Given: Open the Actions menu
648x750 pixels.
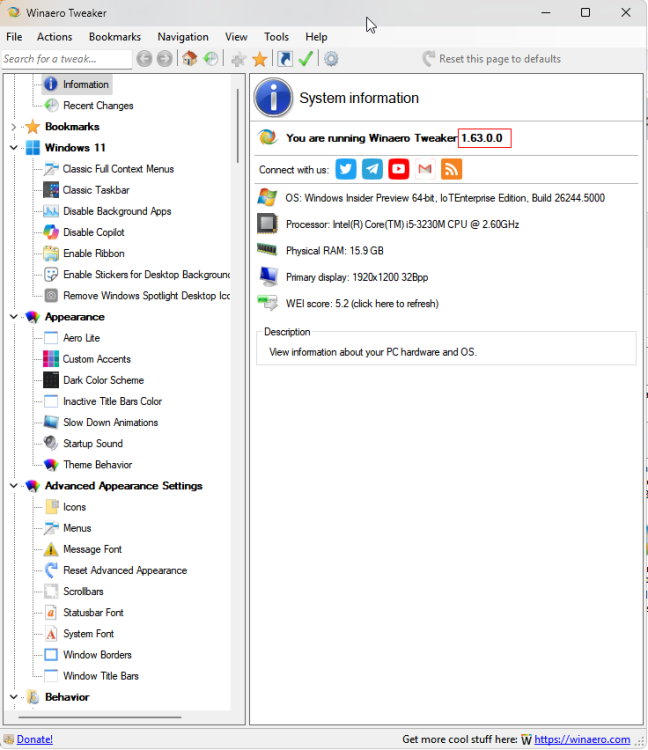Looking at the screenshot, I should coord(55,37).
